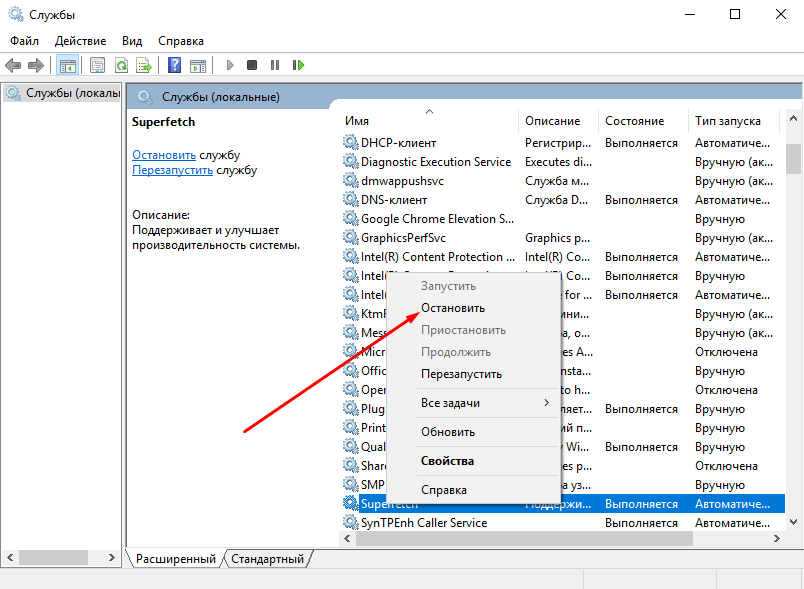Click Executes di... description cell
The height and width of the screenshot is (589, 804).
point(558,161)
